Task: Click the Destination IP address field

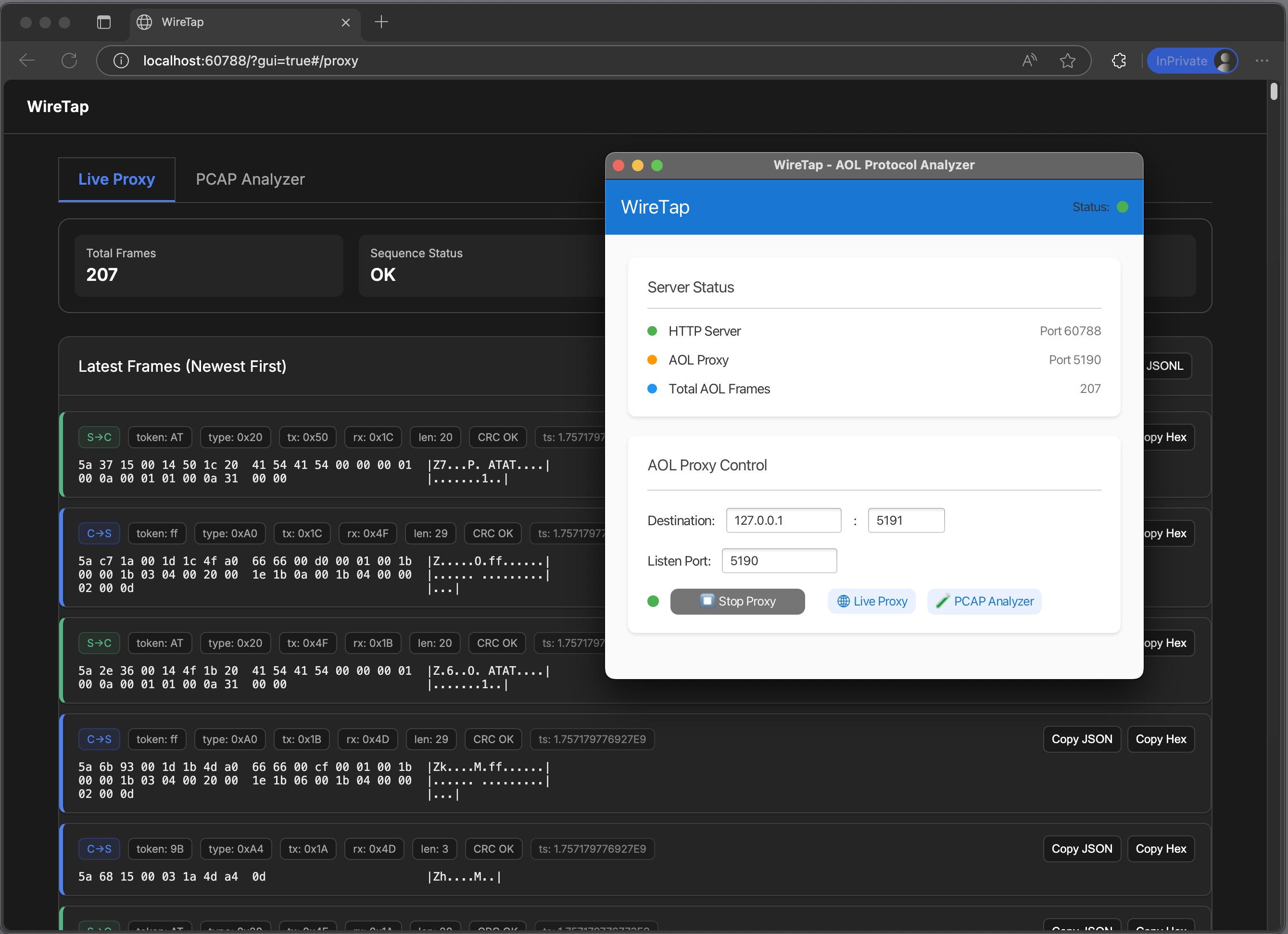Action: (x=783, y=521)
